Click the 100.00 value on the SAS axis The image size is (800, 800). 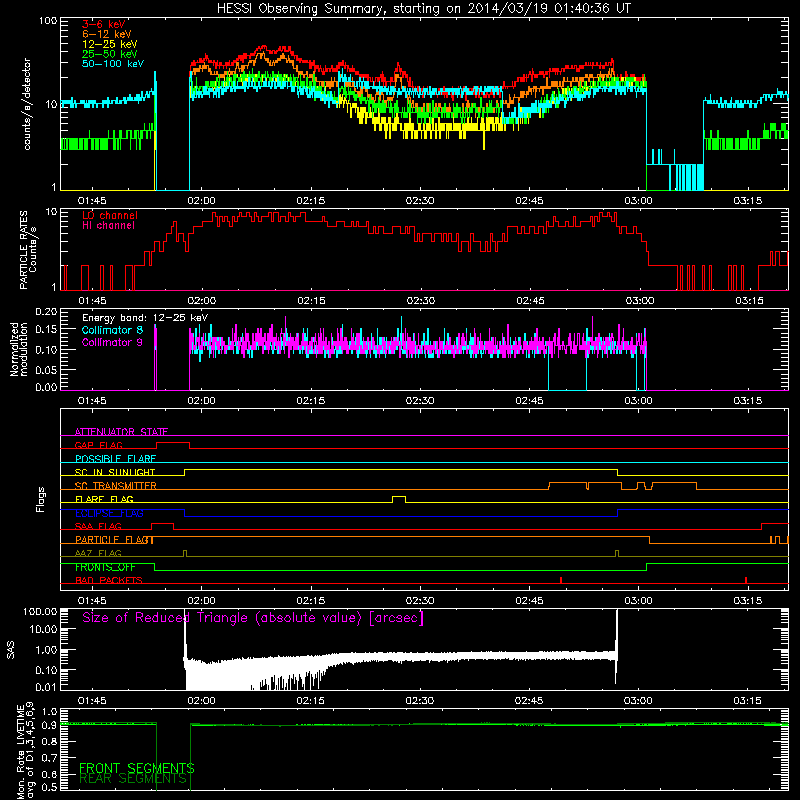click(x=40, y=612)
